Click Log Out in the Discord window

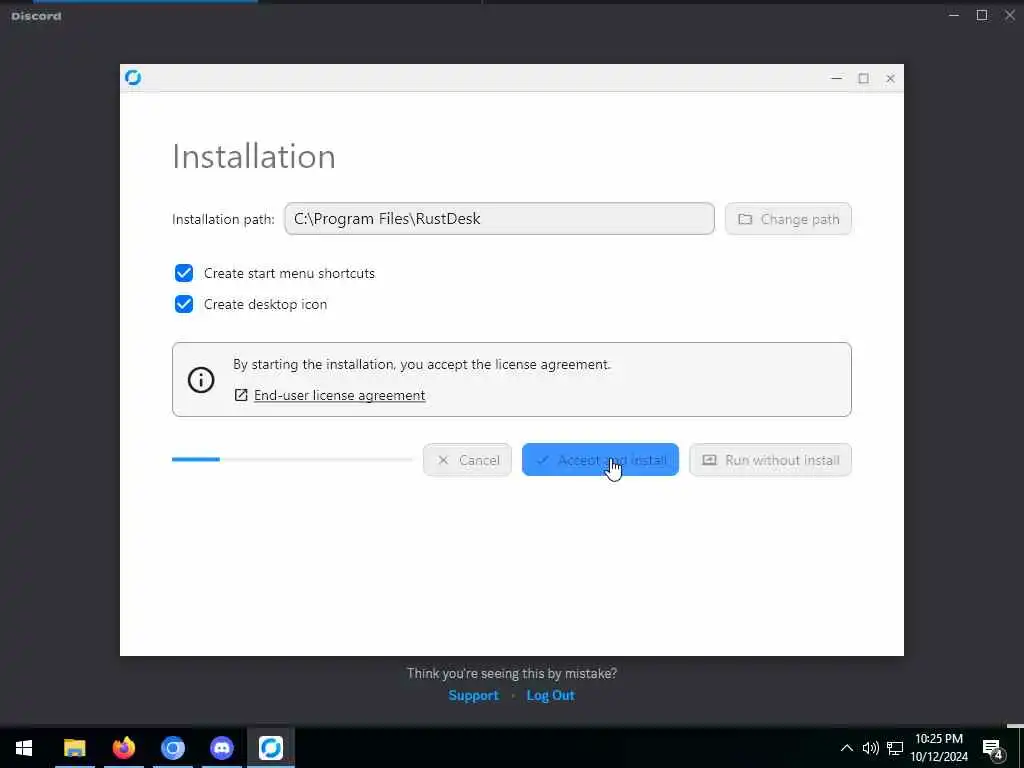click(551, 696)
